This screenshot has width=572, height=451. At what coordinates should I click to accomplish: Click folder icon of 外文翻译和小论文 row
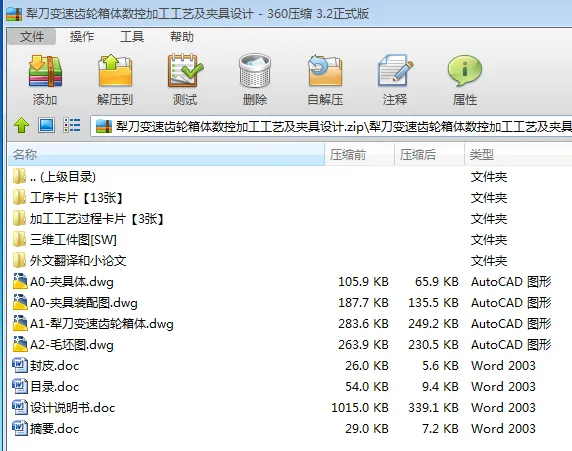[19, 261]
